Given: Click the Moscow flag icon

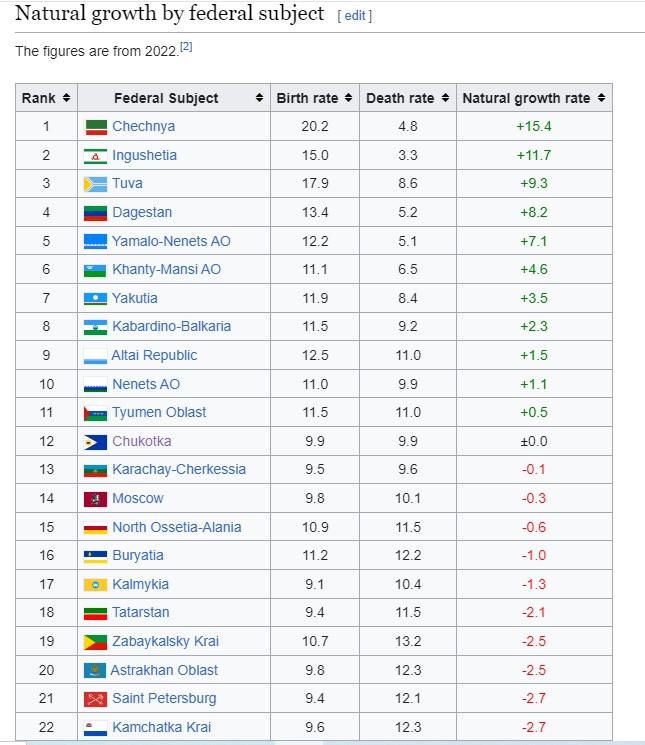Looking at the screenshot, I should pos(96,499).
